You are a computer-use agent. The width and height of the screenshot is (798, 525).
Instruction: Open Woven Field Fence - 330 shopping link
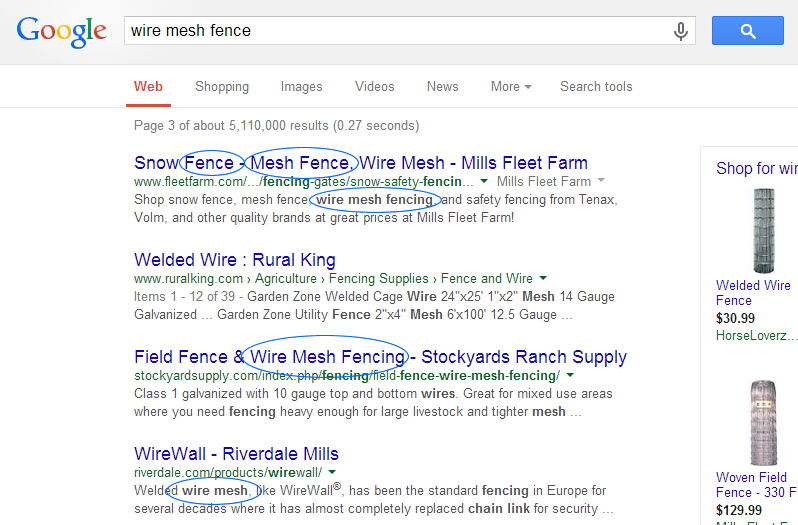tap(756, 485)
